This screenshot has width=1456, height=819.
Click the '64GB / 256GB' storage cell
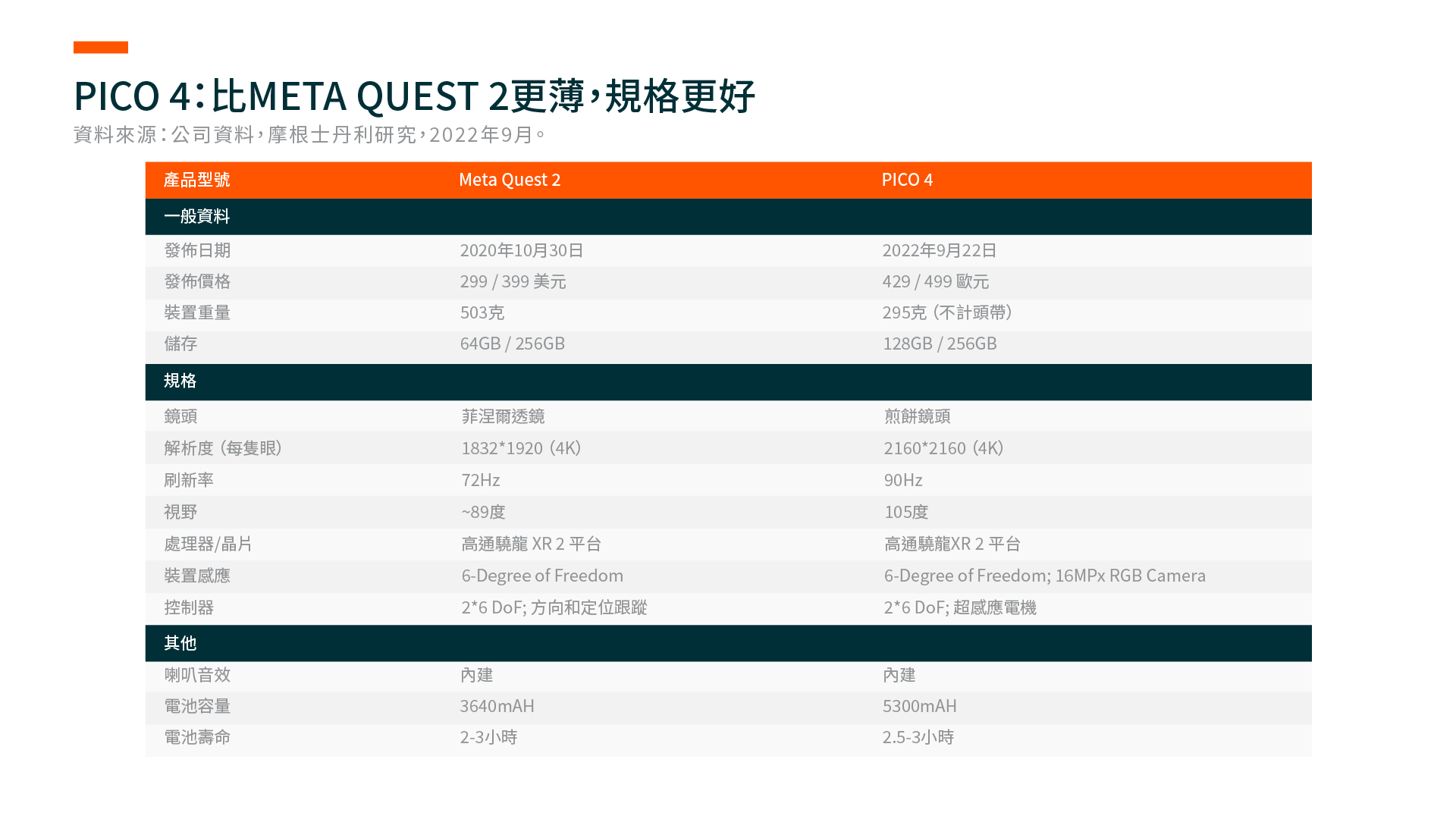(513, 344)
